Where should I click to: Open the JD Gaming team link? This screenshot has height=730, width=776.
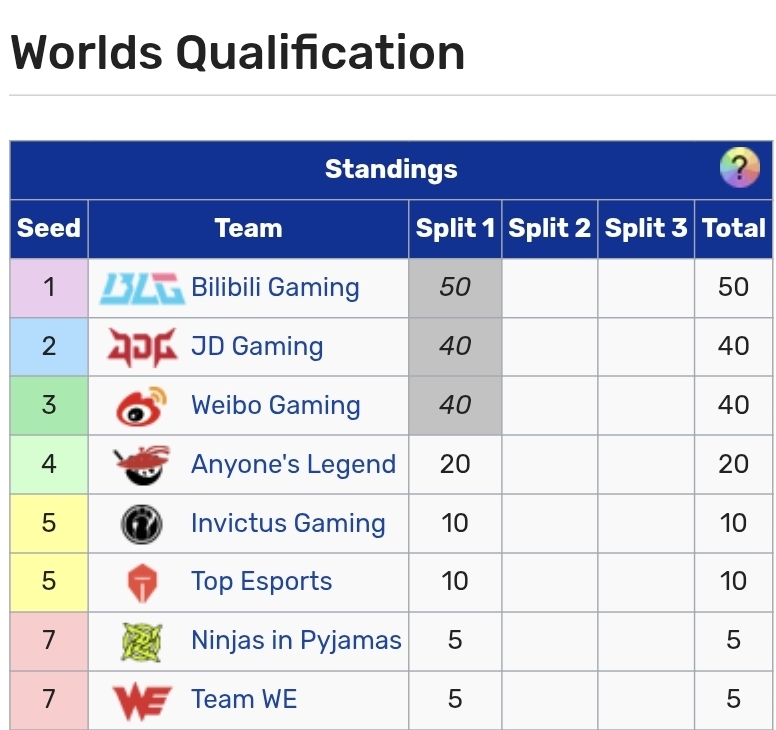257,347
